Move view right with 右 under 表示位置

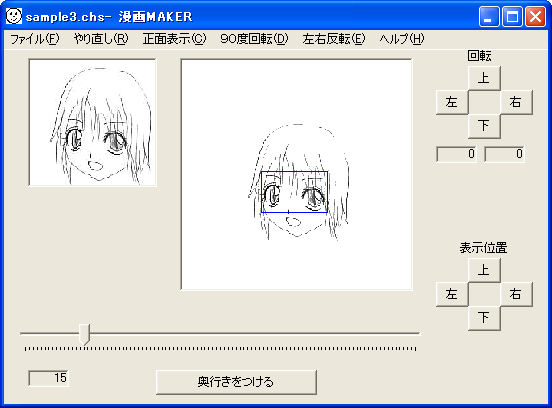516,294
